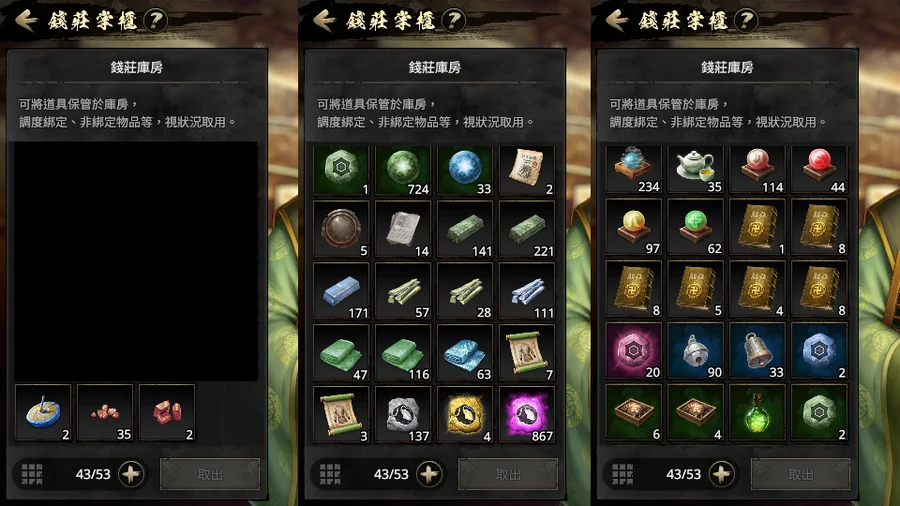Screen dimensions: 900x506
Task: Choose the blue cloth roll showing 63
Action: click(465, 353)
